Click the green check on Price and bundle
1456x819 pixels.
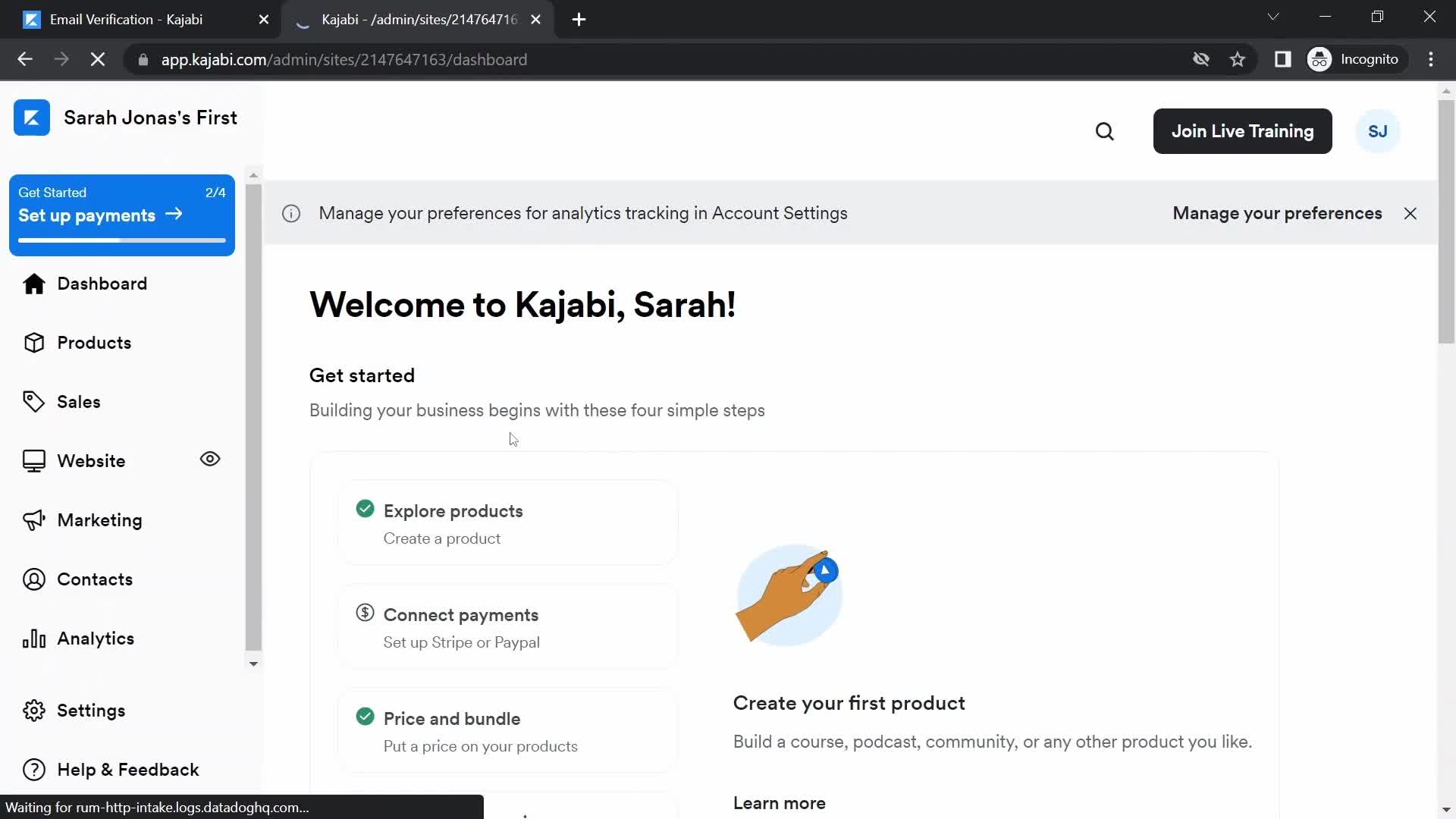(x=365, y=717)
